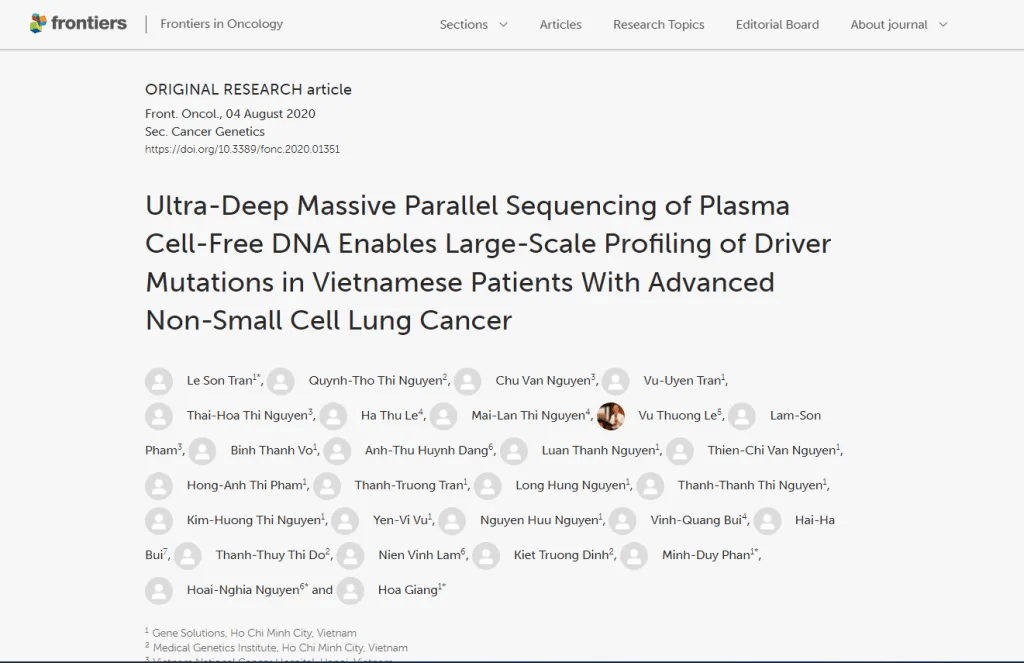The width and height of the screenshot is (1024, 663).
Task: Open author profile Thanh-Truong Tran
Action: [409, 486]
